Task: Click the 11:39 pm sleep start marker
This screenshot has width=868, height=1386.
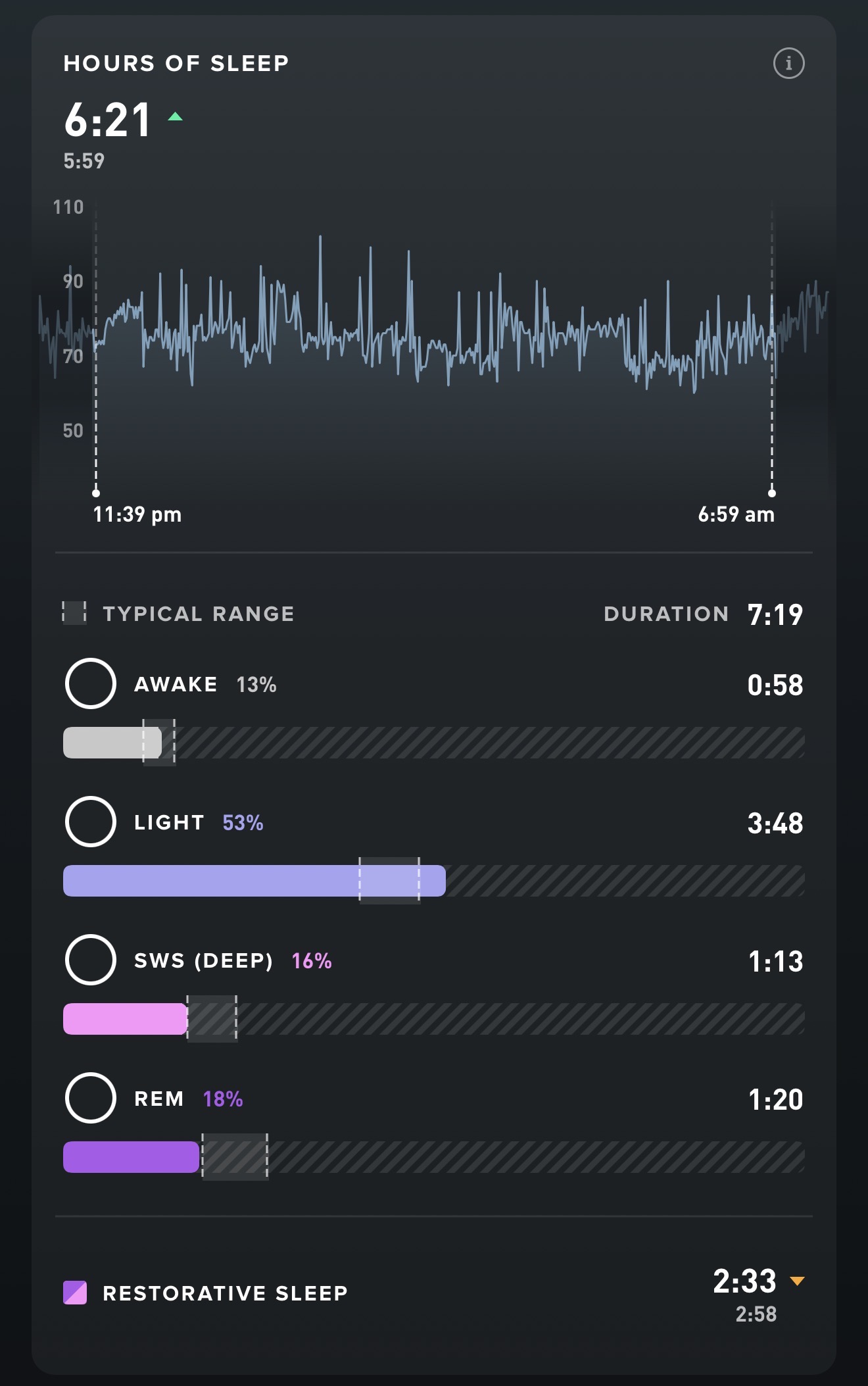Action: 96,493
